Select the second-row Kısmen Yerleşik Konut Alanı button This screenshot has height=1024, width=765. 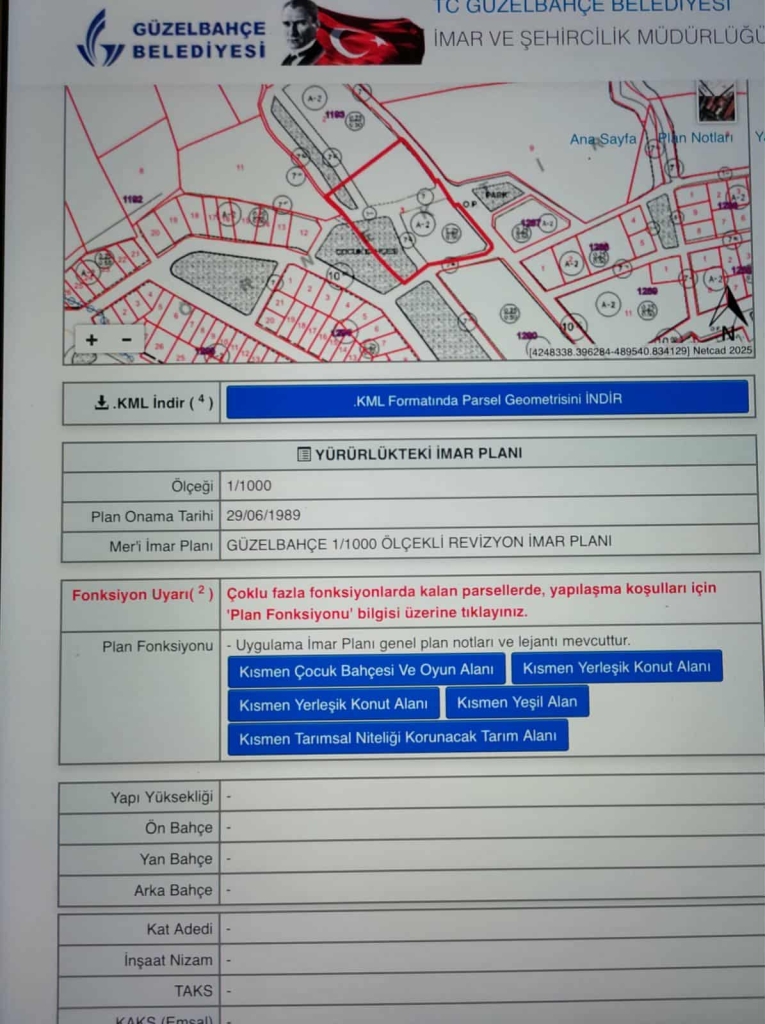pos(333,704)
